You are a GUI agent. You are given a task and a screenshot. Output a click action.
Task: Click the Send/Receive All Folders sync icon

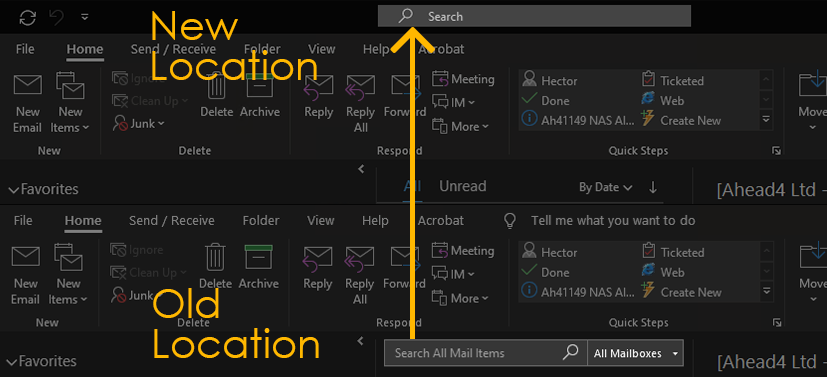27,17
